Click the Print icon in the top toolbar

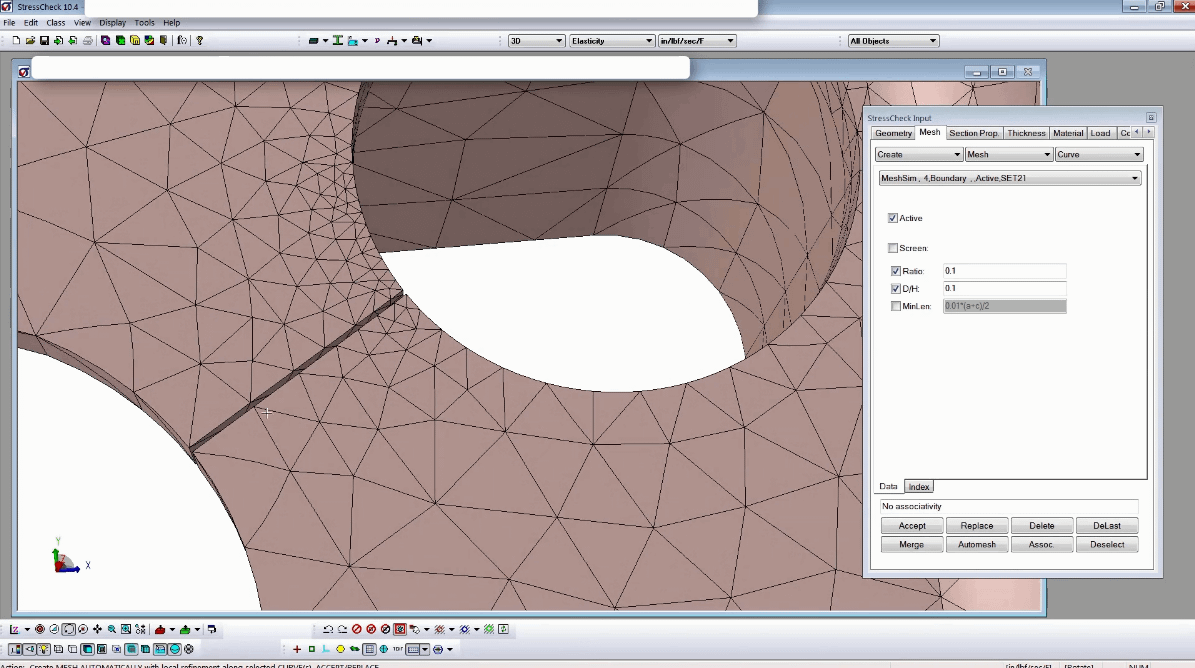click(88, 41)
